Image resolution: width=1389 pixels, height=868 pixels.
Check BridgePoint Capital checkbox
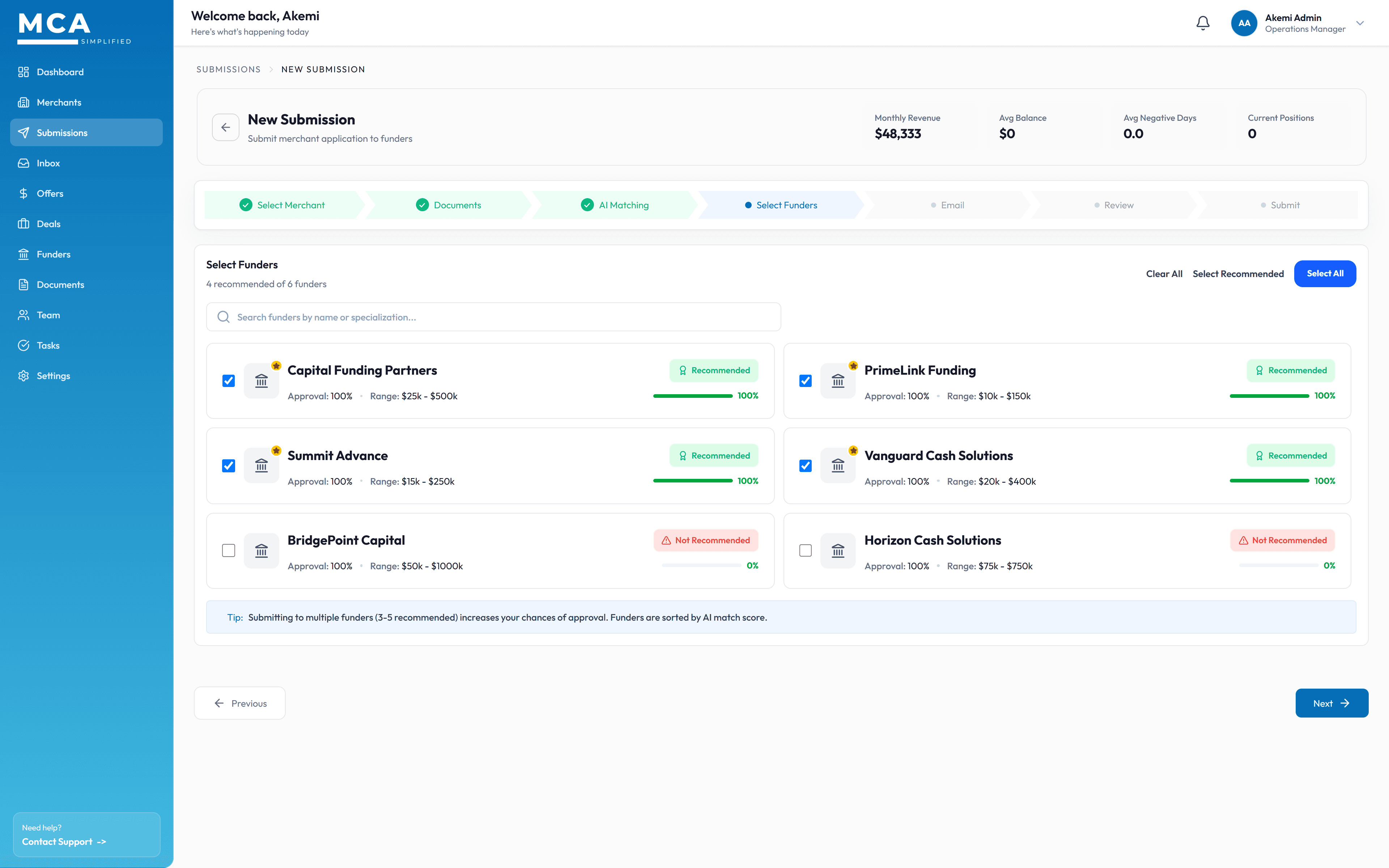point(229,550)
